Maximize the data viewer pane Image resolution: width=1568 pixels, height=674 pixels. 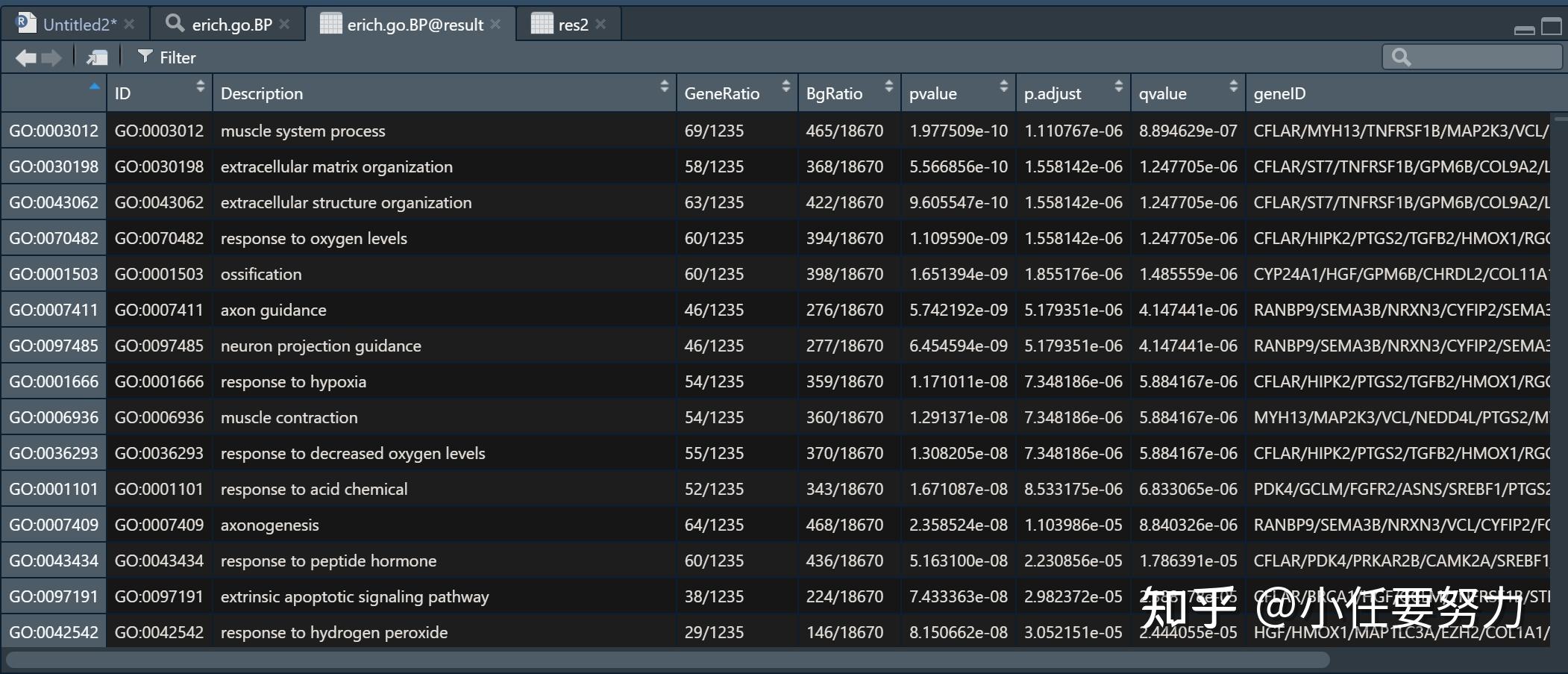point(1552,27)
